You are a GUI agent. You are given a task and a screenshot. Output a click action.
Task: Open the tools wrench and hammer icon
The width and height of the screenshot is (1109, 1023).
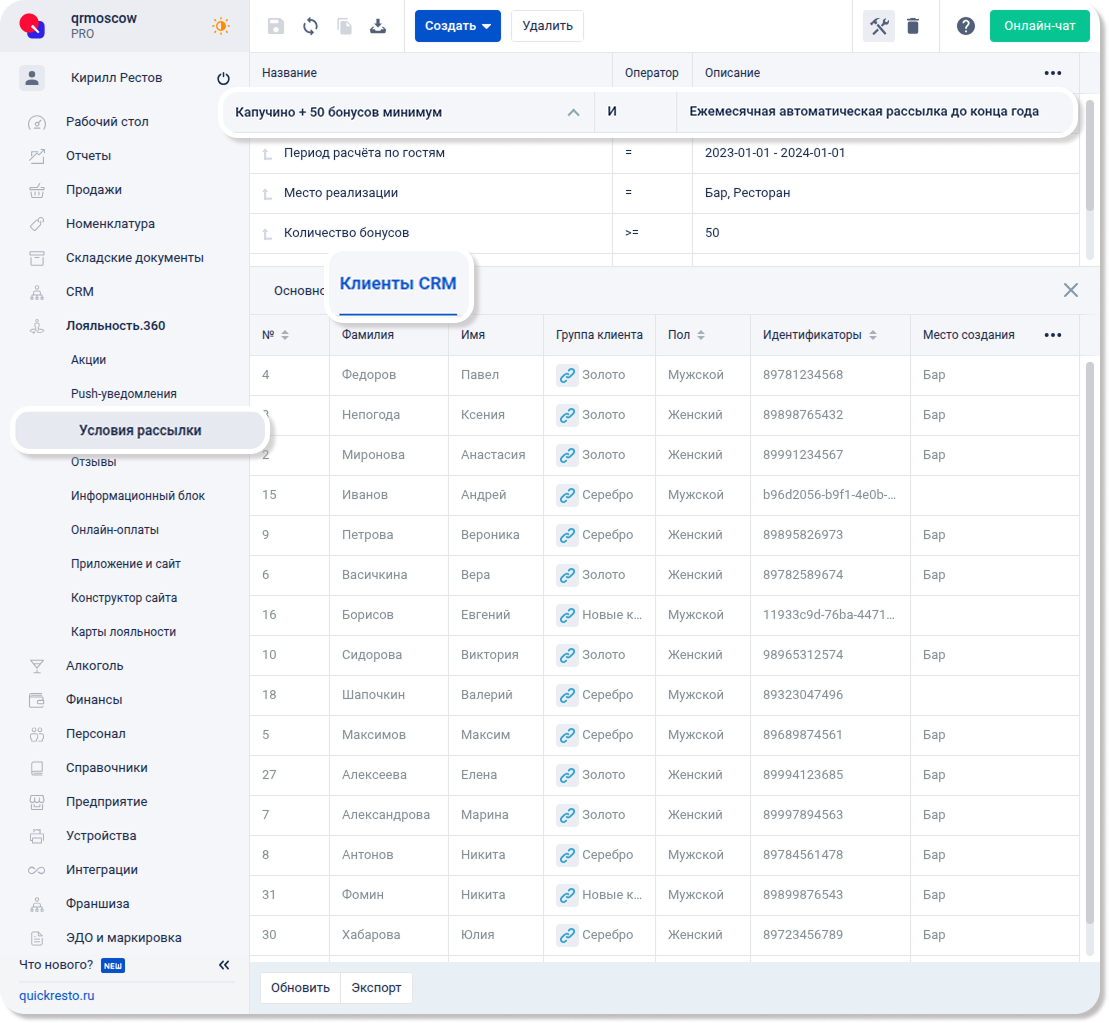879,26
